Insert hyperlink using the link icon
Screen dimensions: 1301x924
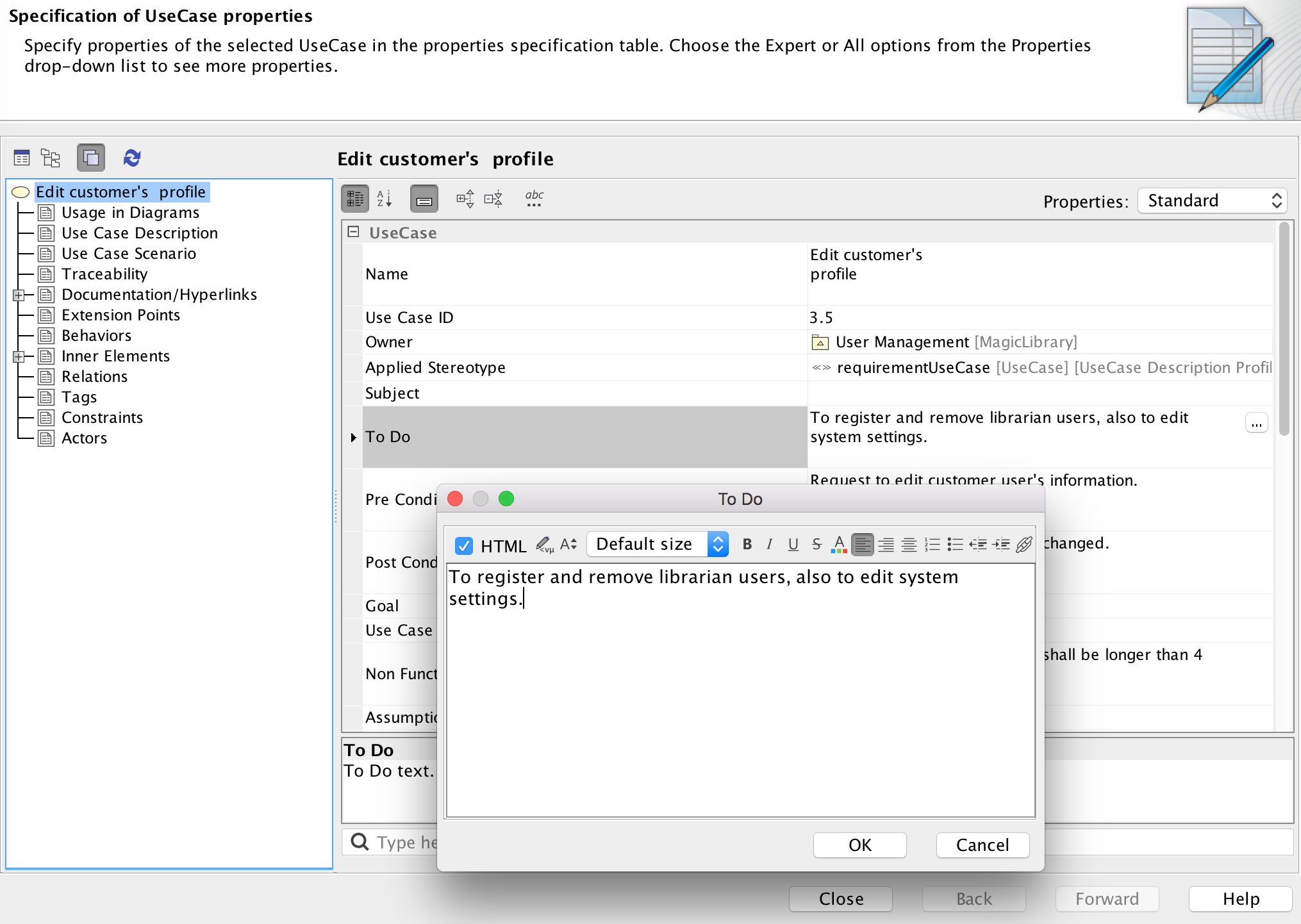coord(1023,544)
